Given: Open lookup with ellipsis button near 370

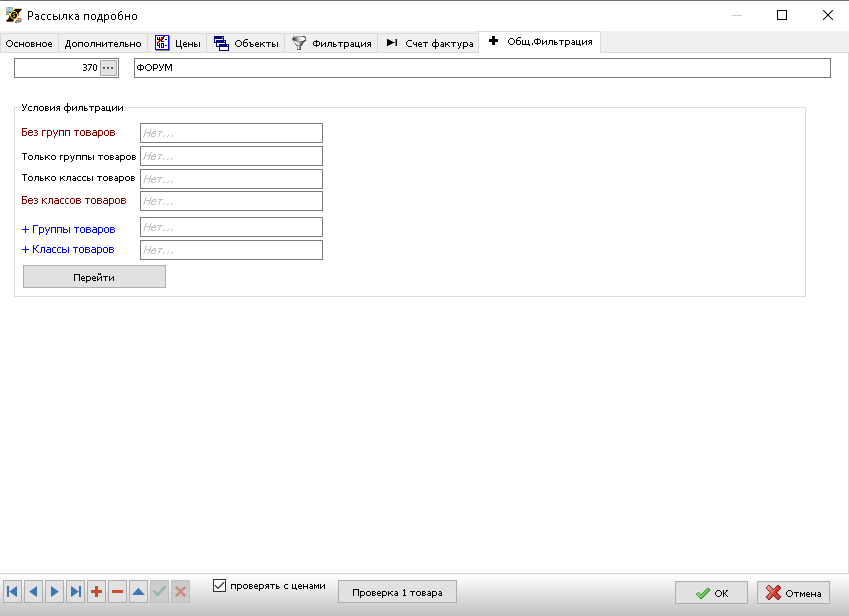Looking at the screenshot, I should tap(109, 67).
